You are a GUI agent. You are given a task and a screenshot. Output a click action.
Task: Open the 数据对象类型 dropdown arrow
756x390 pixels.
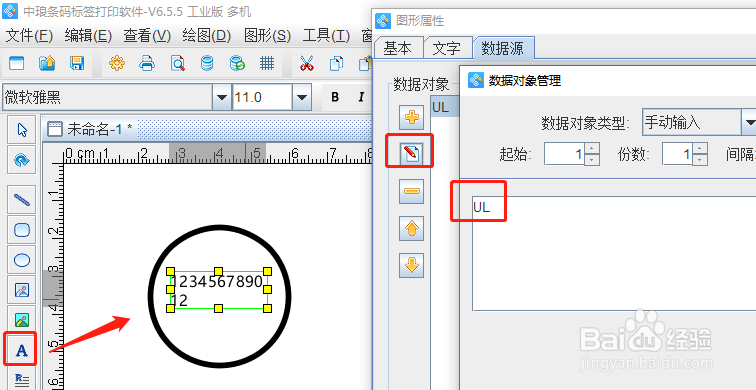coord(749,122)
